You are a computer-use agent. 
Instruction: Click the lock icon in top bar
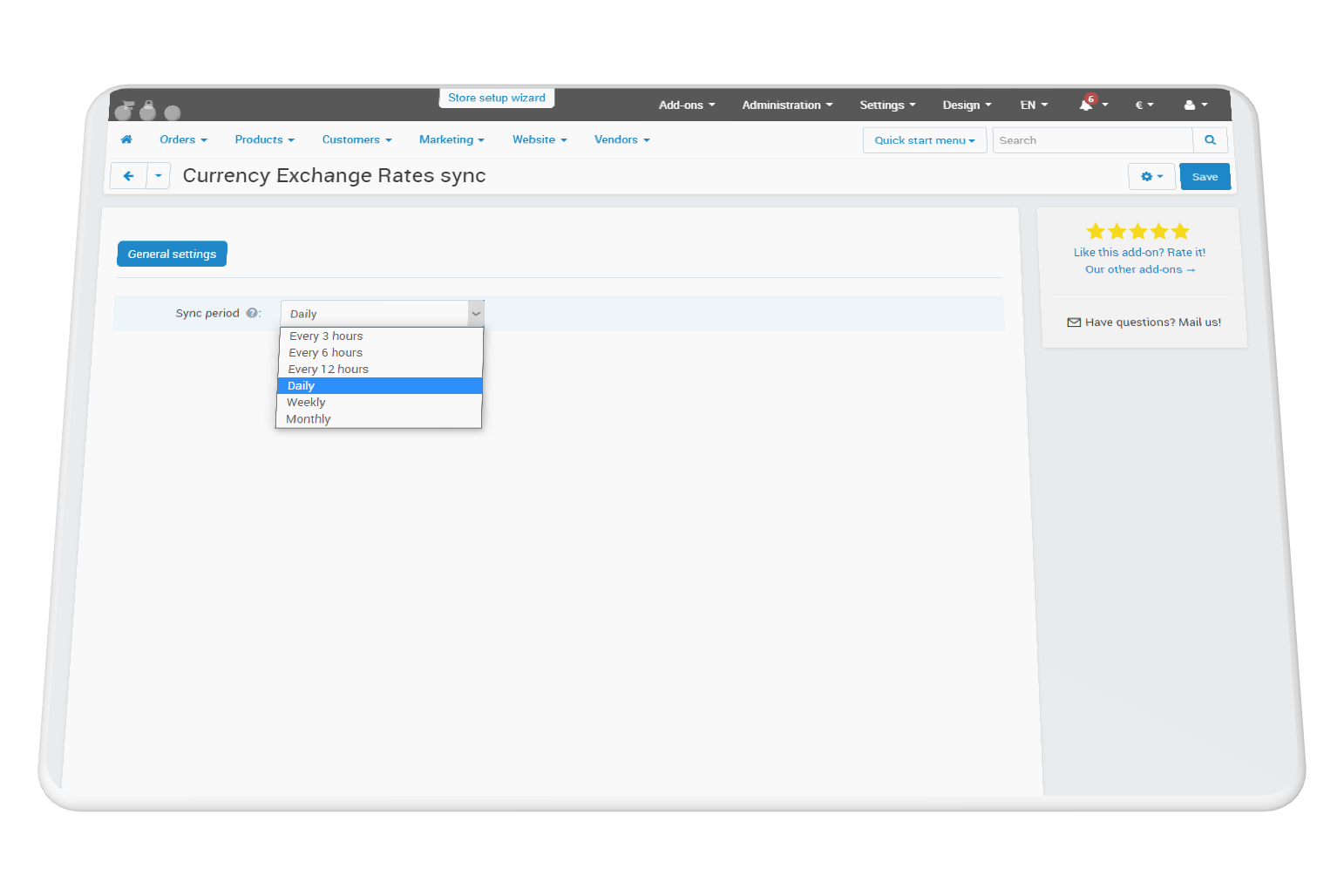pyautogui.click(x=148, y=111)
